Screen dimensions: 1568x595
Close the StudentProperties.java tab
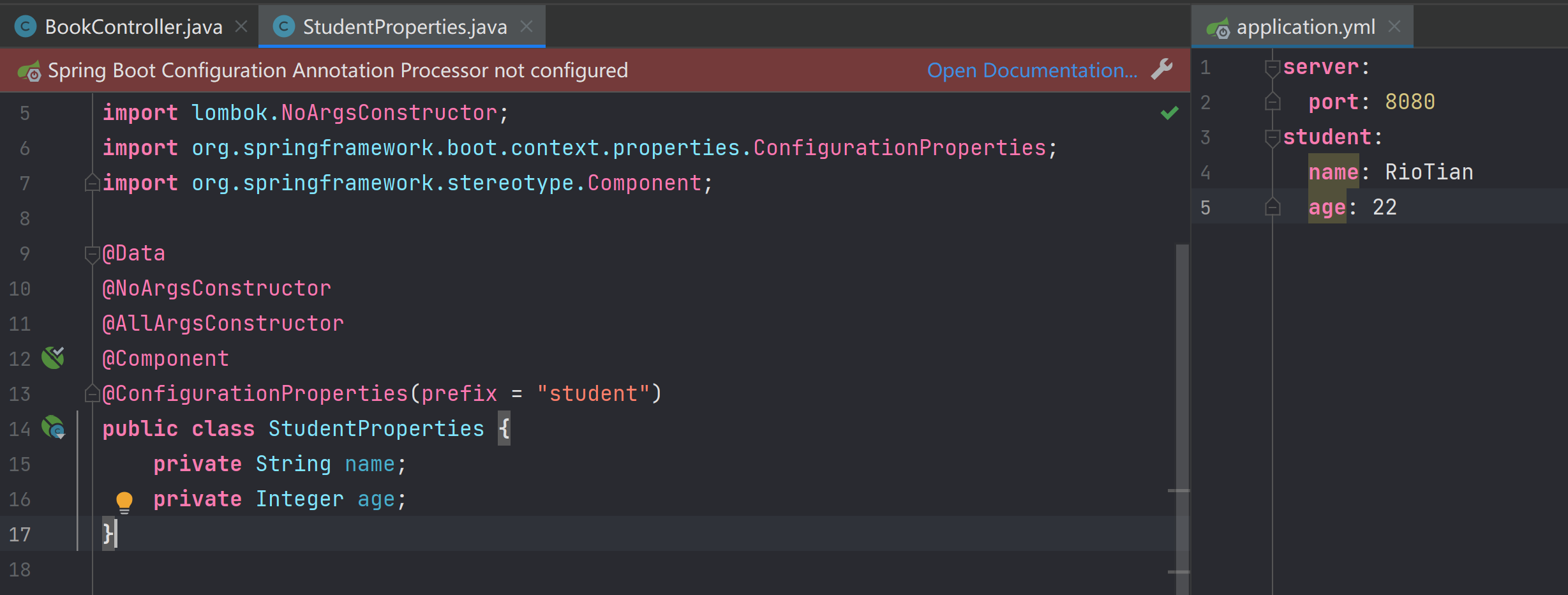point(526,27)
